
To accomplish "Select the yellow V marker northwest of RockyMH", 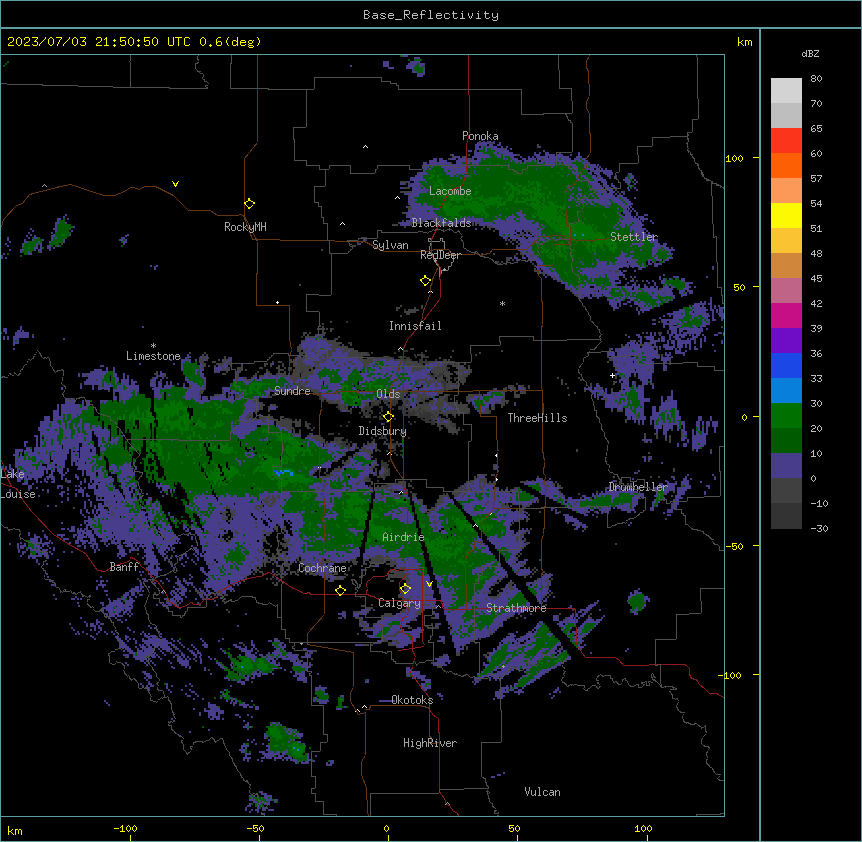I will pos(175,184).
